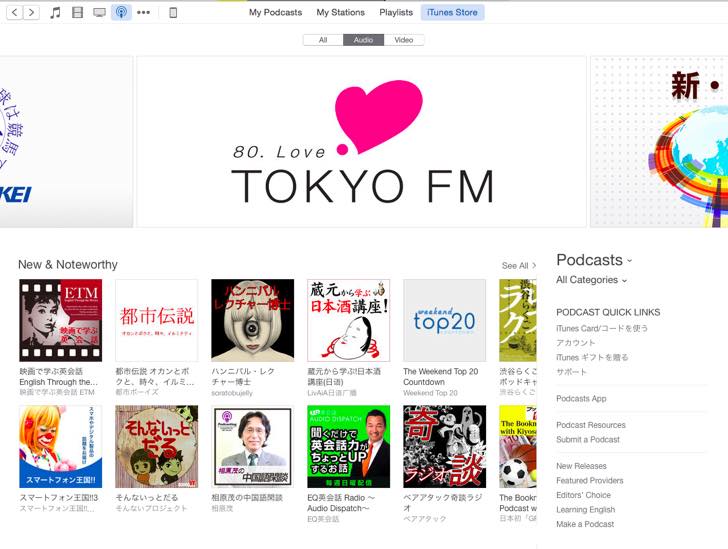Image resolution: width=728 pixels, height=549 pixels.
Task: Open the アカウント quick link
Action: pos(576,343)
